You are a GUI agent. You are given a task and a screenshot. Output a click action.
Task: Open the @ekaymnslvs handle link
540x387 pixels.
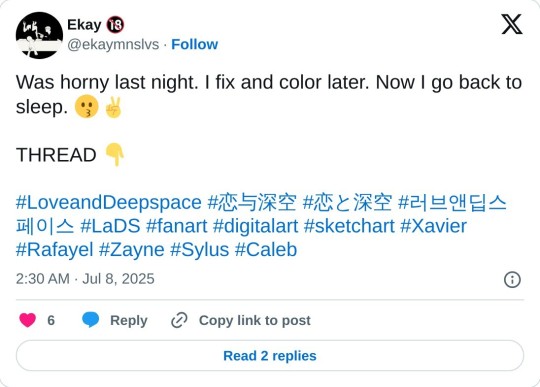113,45
